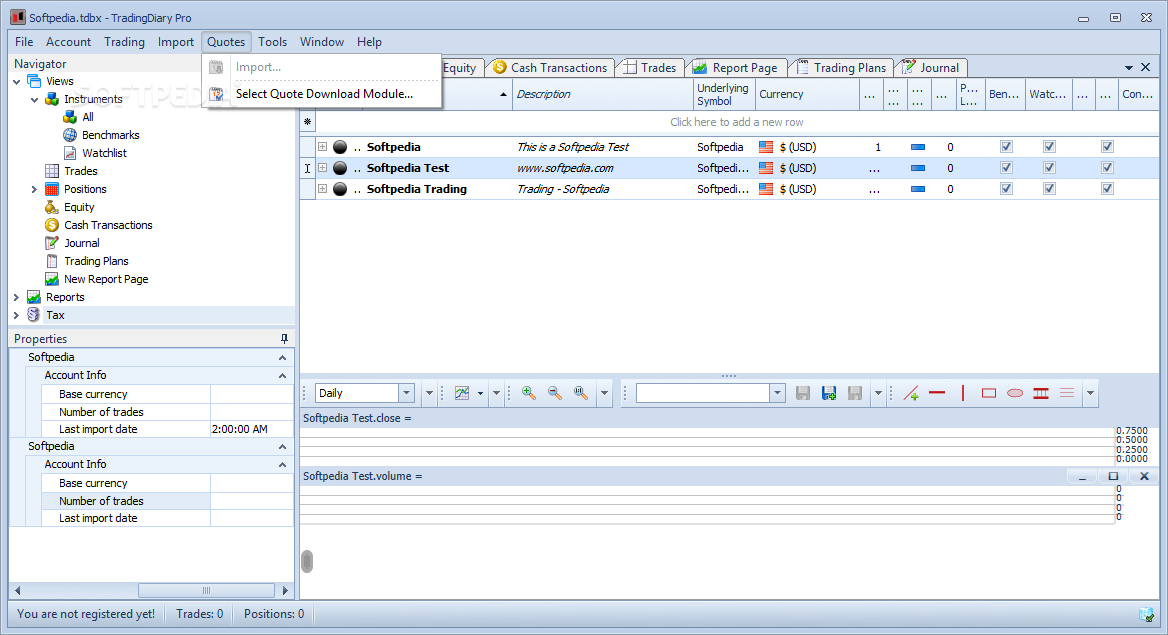Open the Account menu
This screenshot has width=1168, height=635.
[x=69, y=42]
